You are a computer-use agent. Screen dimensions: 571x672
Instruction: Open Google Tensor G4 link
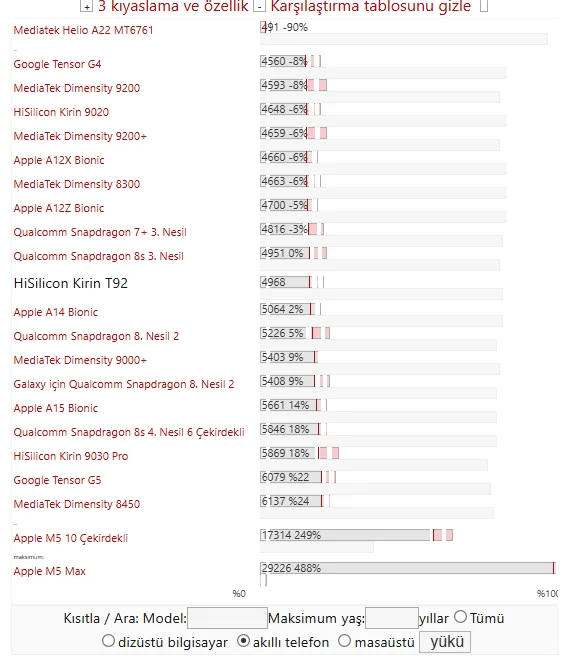(57, 64)
